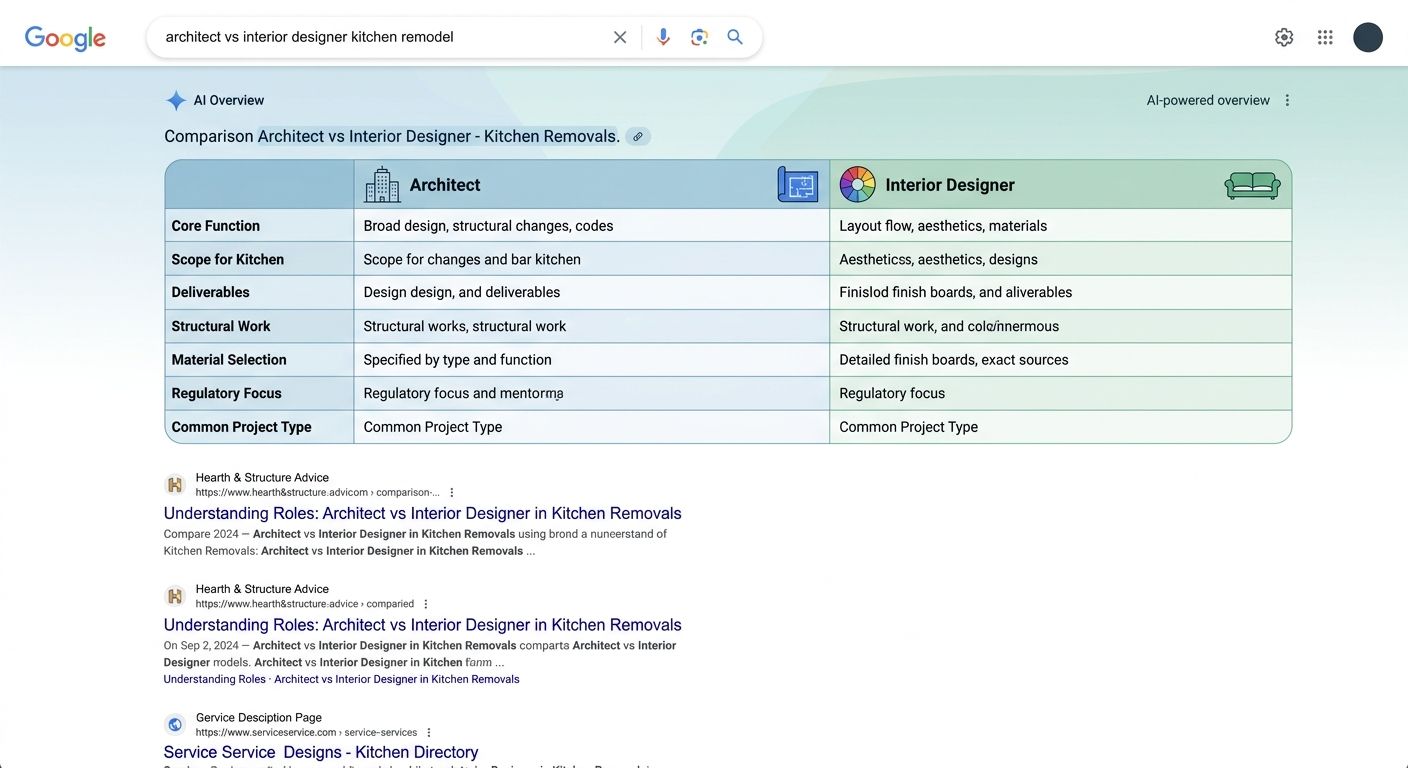This screenshot has height=768, width=1408.
Task: Open 'Service Service Designs - Kitchen Directory' link
Action: 321,752
